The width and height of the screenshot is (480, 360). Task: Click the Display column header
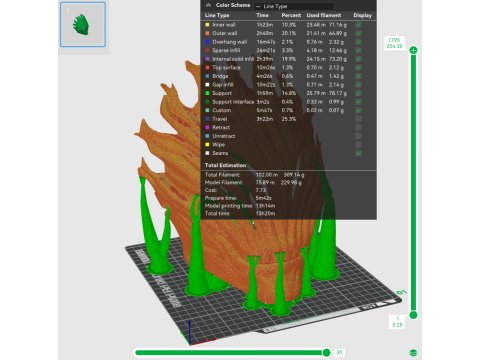pyautogui.click(x=362, y=15)
